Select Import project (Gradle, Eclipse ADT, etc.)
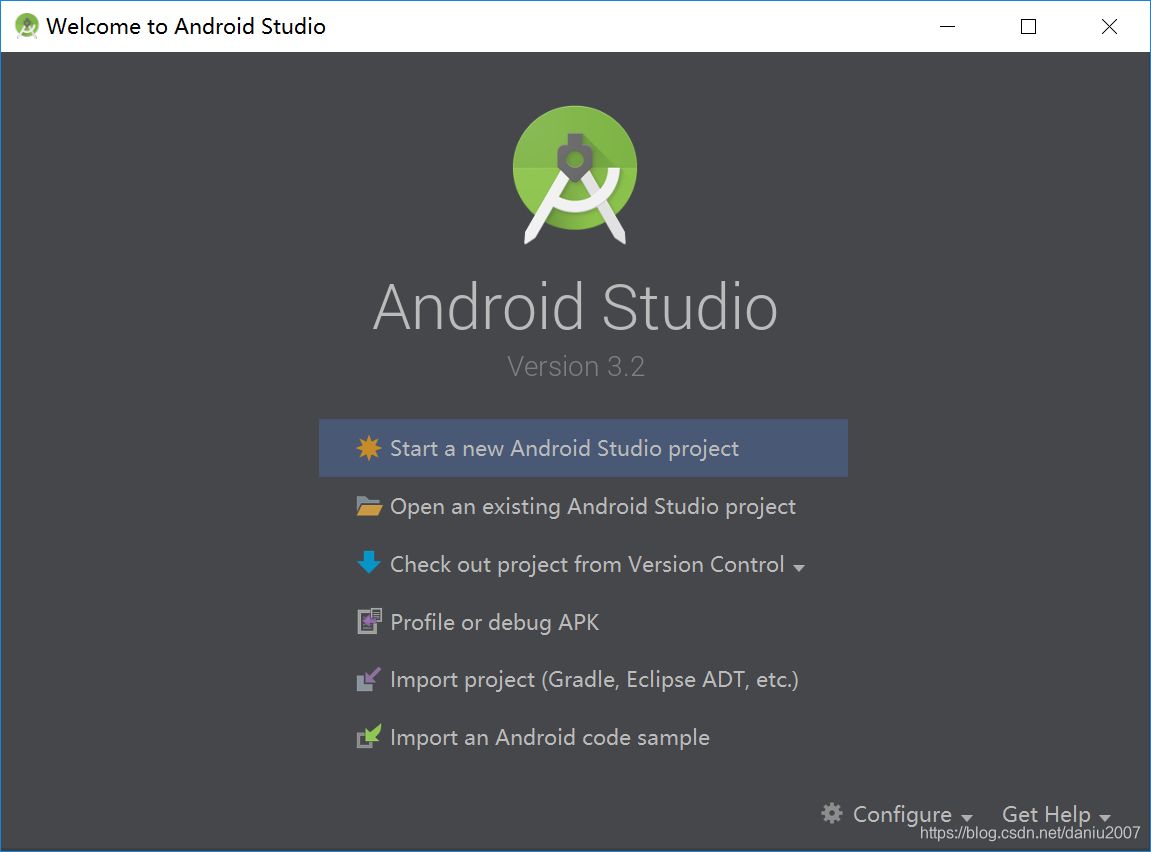1151x852 pixels. click(x=583, y=680)
